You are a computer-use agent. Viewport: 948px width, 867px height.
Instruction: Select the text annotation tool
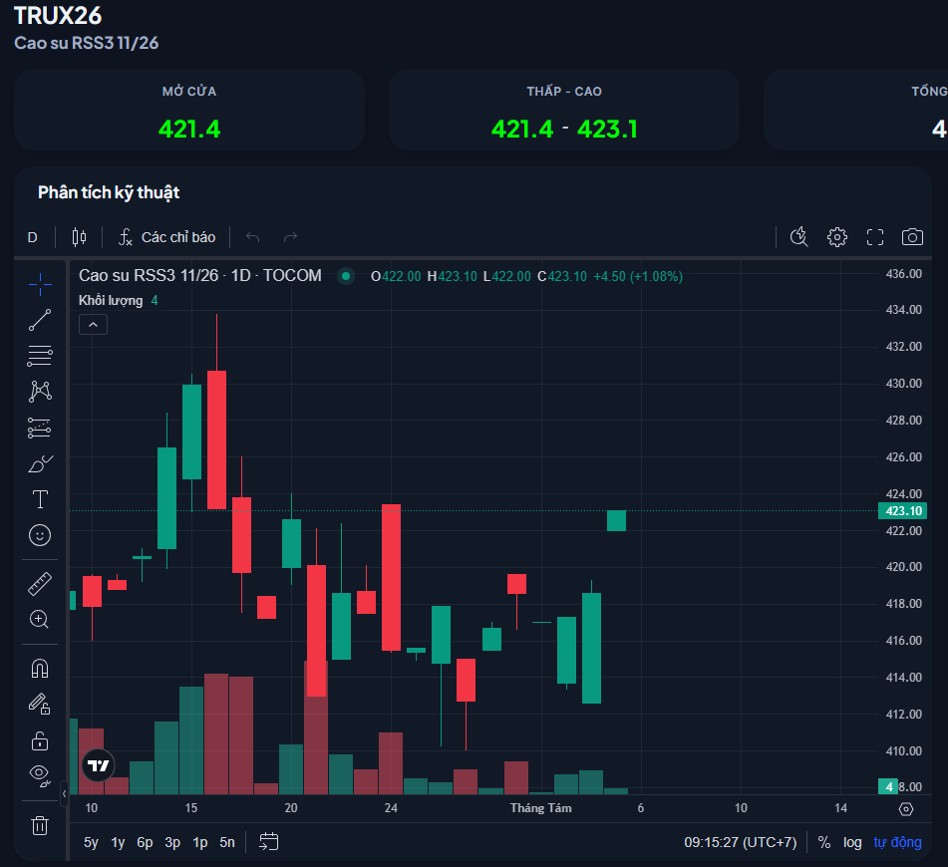(40, 499)
